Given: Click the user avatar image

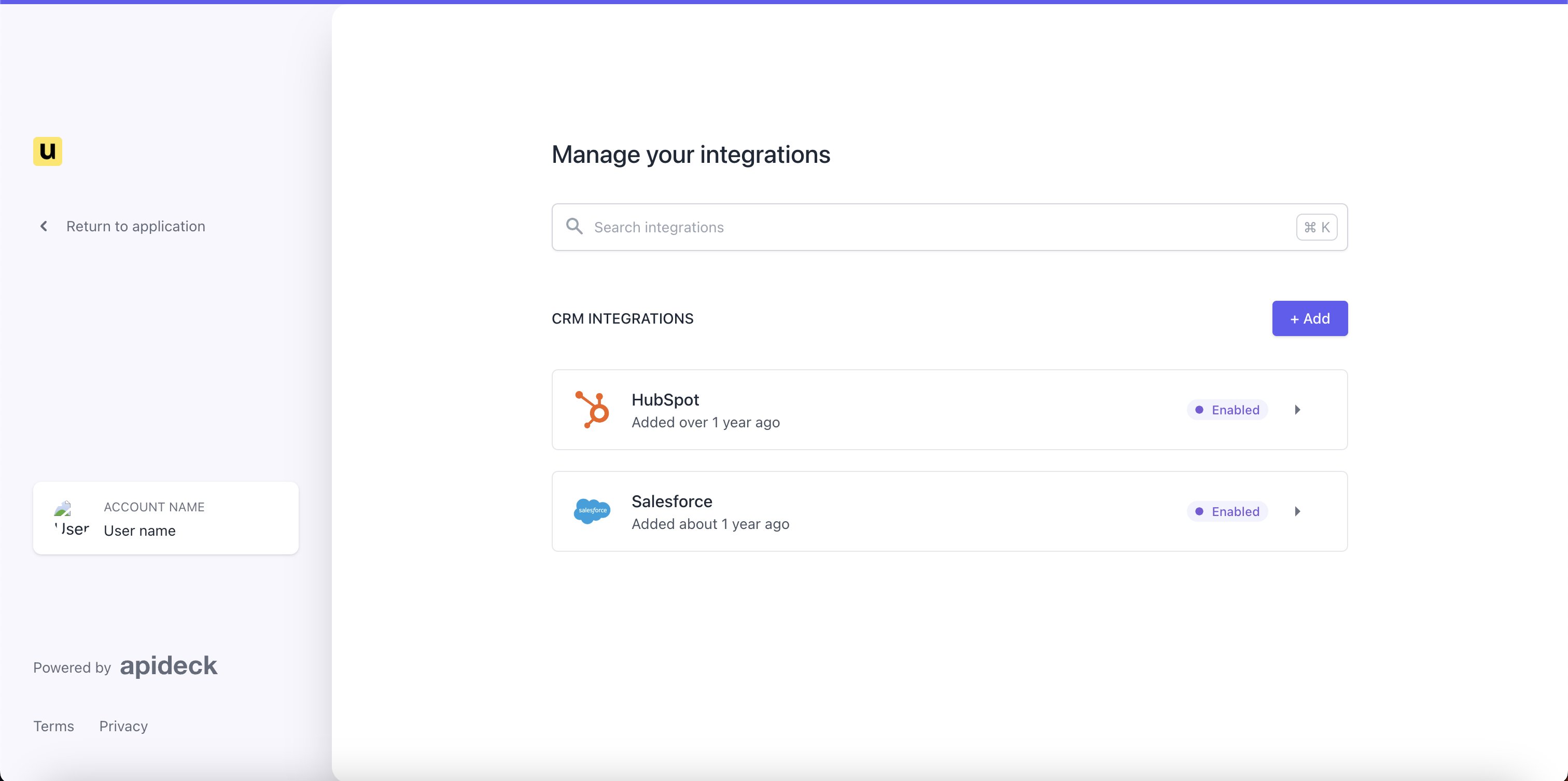Looking at the screenshot, I should tap(72, 519).
